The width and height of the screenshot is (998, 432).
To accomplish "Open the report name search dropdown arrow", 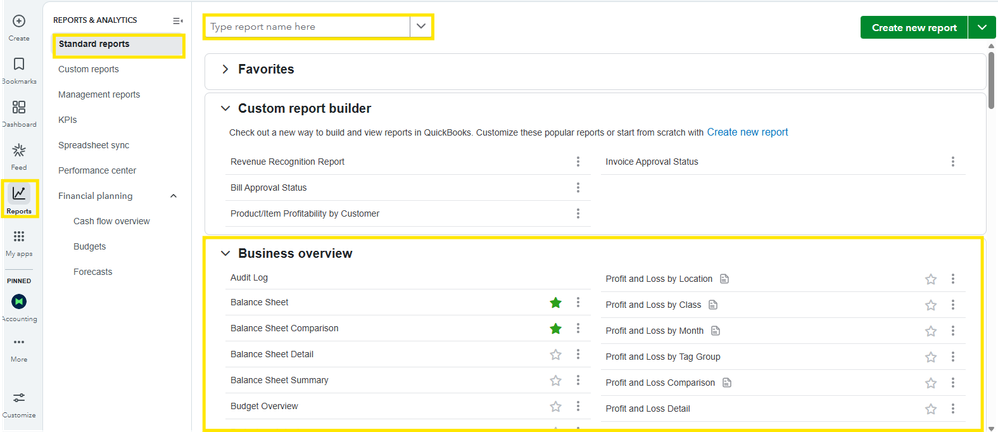I will tap(420, 27).
